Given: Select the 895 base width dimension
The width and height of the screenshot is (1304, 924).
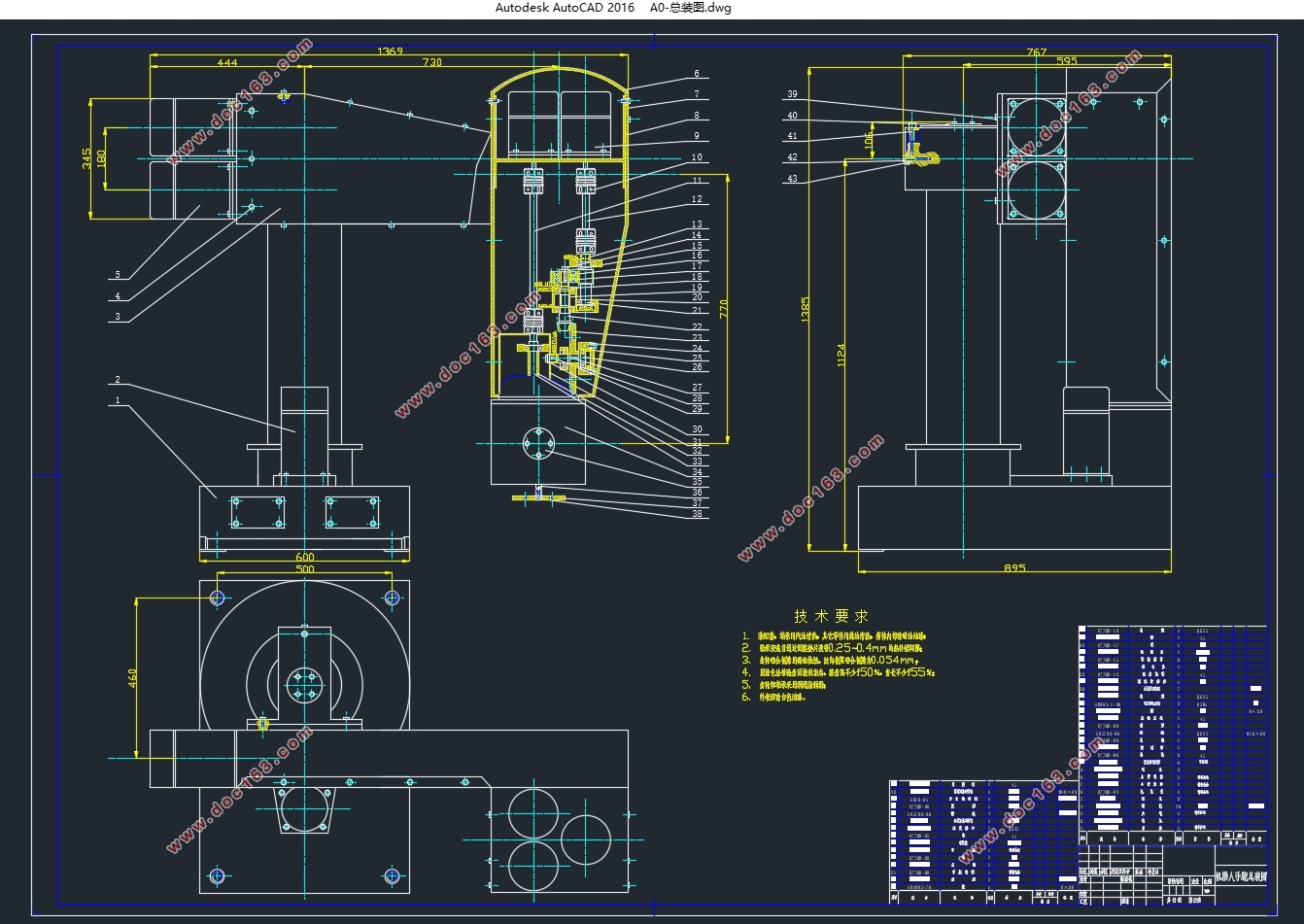Looking at the screenshot, I should [x=1014, y=568].
